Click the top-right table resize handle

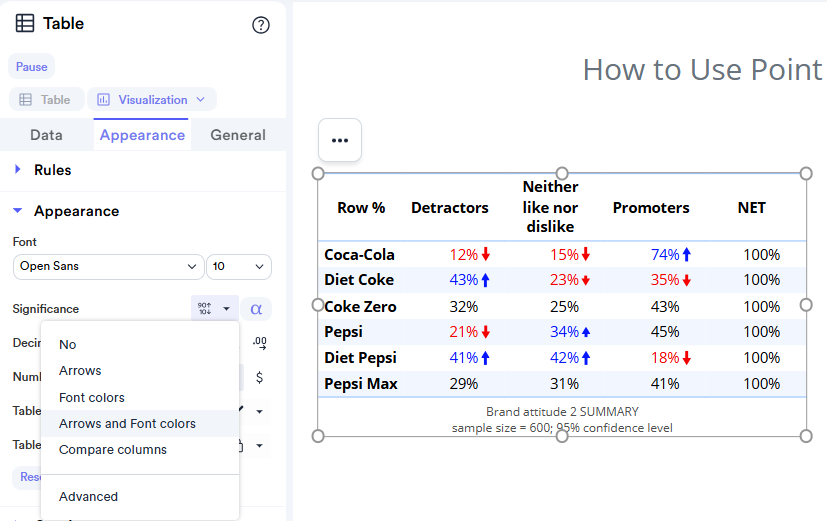click(806, 173)
